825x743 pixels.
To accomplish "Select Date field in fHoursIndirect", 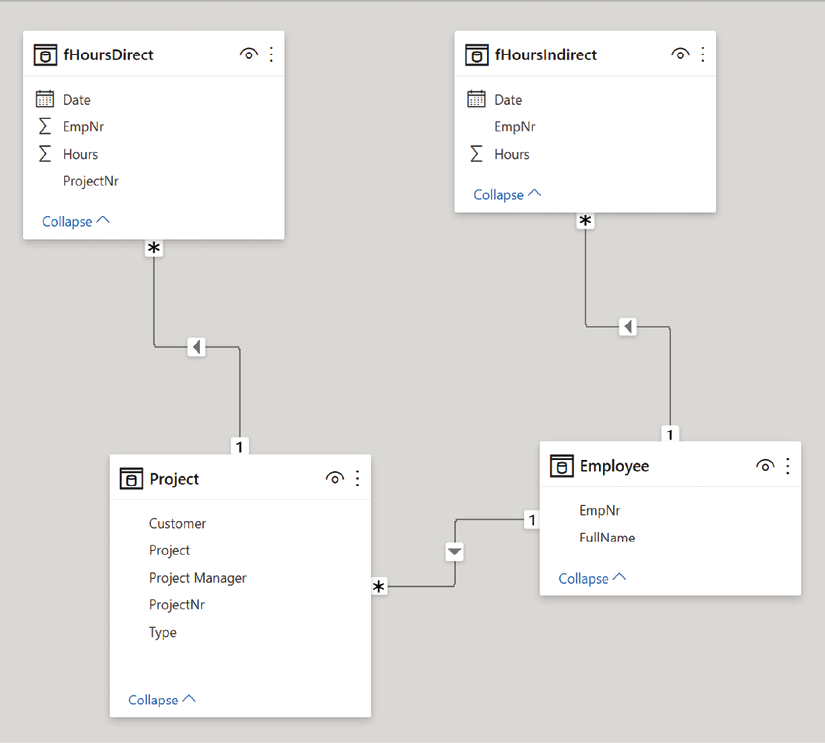I will tap(508, 99).
